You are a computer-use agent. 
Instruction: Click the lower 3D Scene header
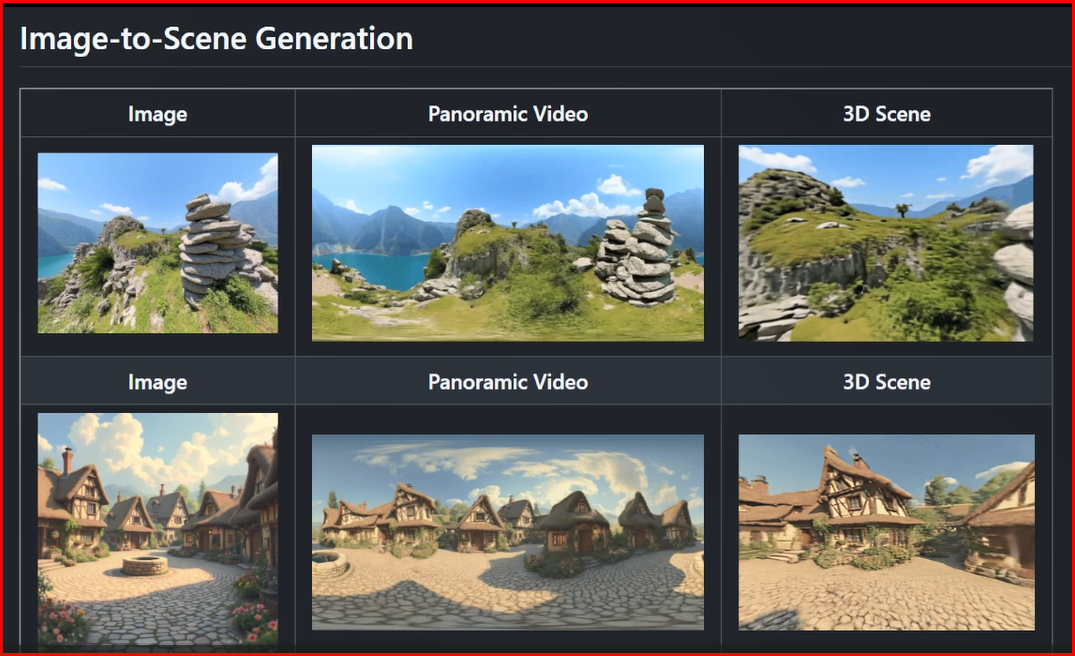886,382
